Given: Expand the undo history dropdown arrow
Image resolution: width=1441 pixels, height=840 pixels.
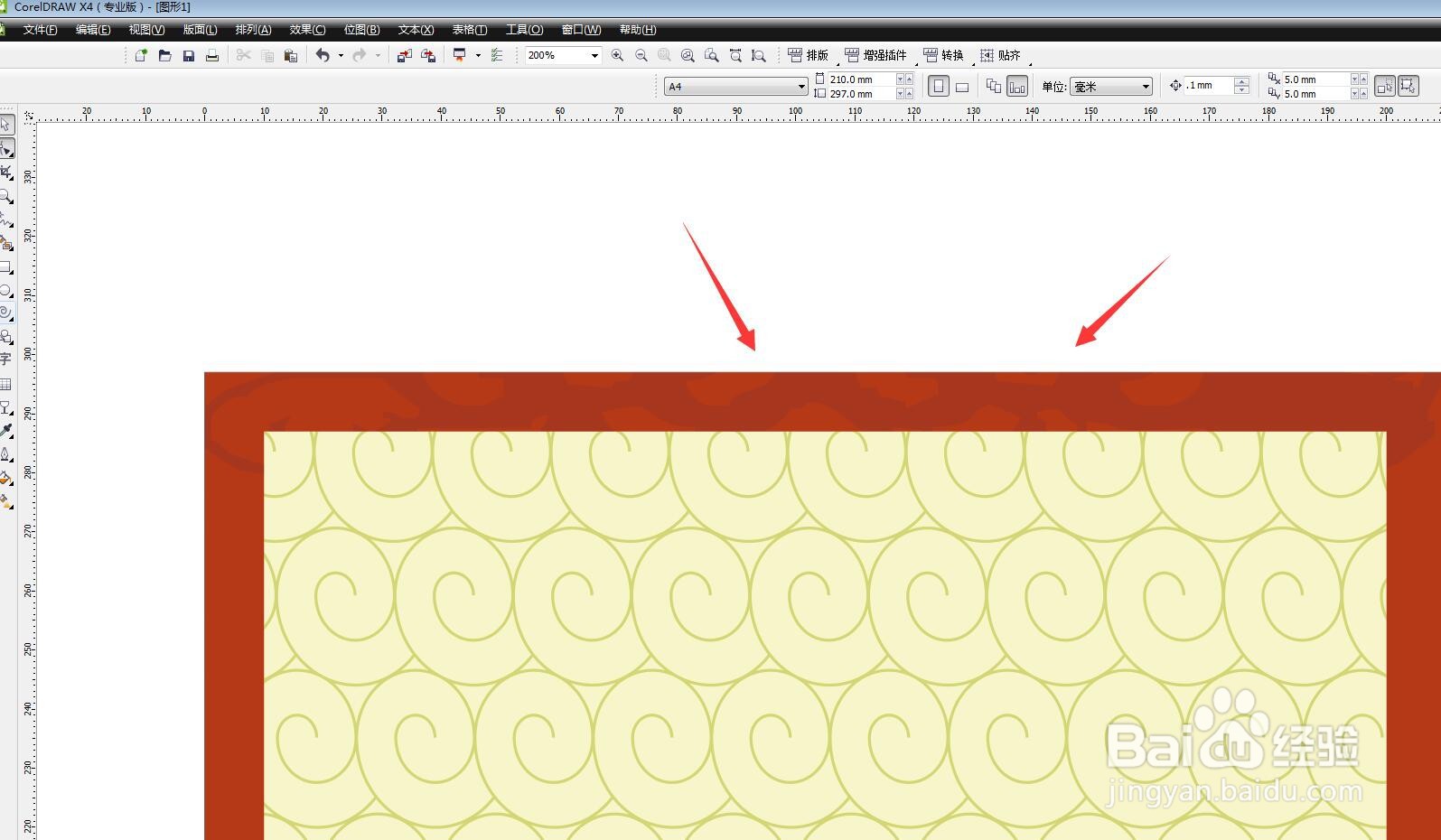Looking at the screenshot, I should (341, 55).
